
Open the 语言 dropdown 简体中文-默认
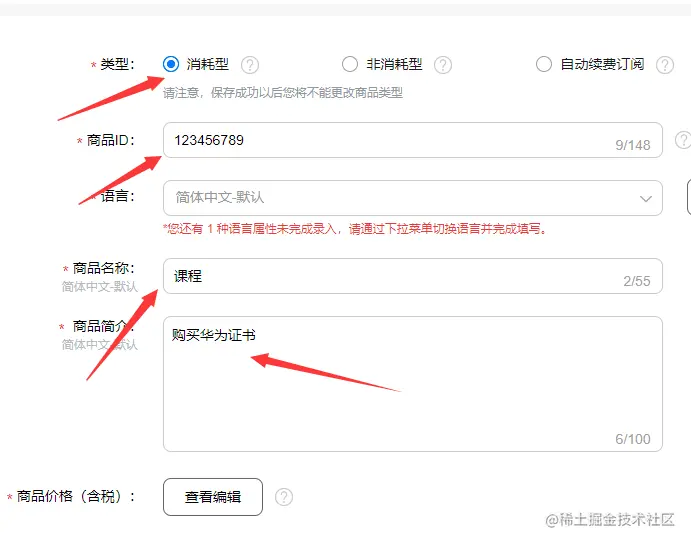tap(412, 198)
